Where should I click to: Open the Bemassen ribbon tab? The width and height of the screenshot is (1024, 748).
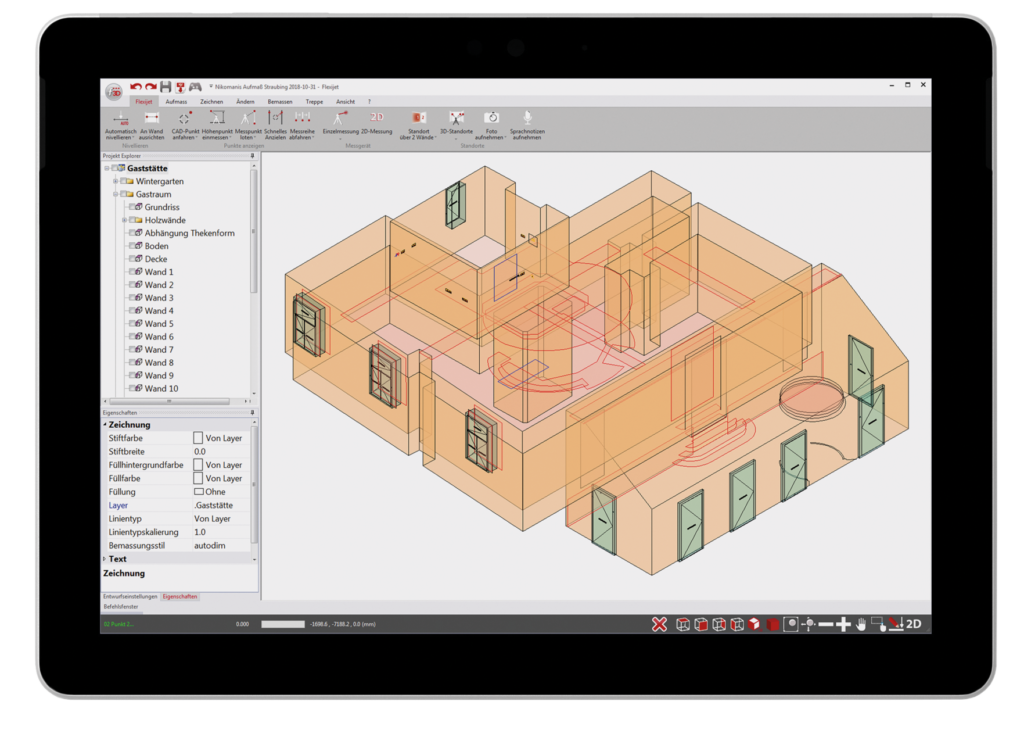click(x=280, y=102)
